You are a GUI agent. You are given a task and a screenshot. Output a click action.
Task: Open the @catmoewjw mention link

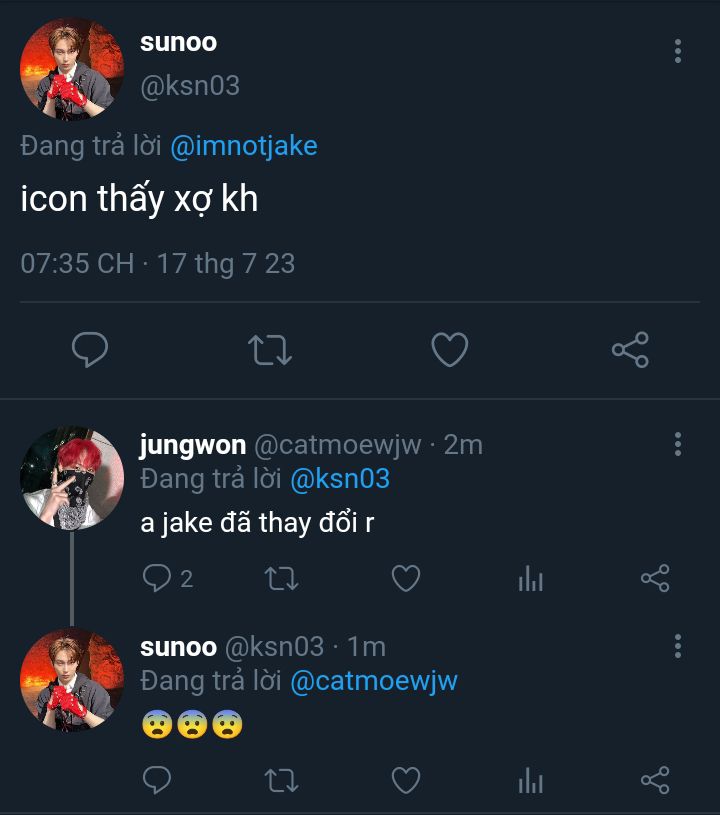point(374,681)
